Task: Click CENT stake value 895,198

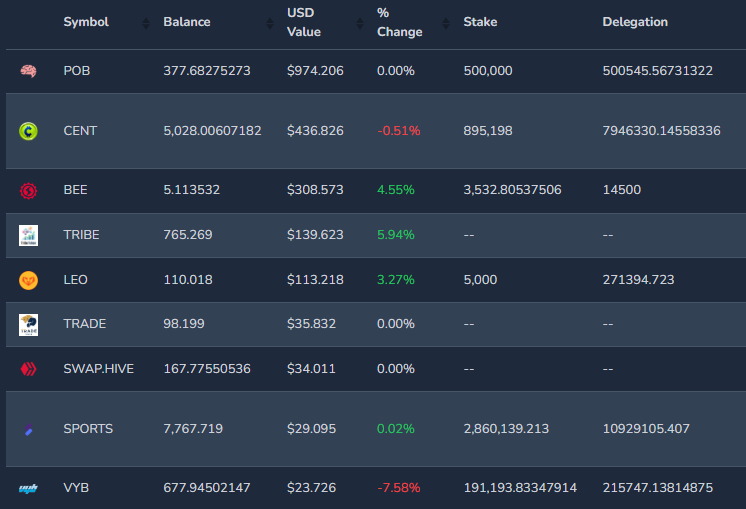Action: click(488, 131)
